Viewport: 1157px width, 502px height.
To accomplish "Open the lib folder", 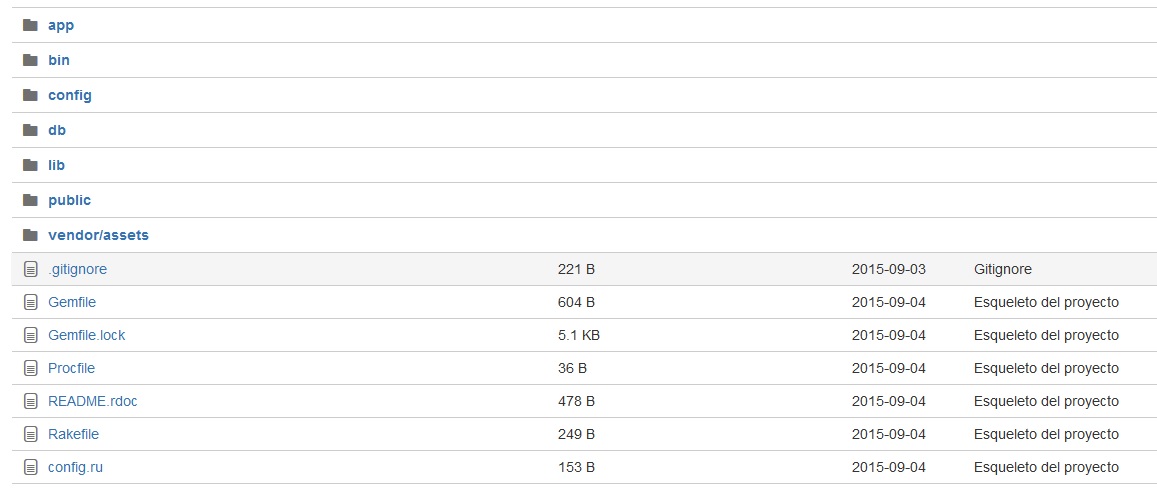I will tap(56, 165).
